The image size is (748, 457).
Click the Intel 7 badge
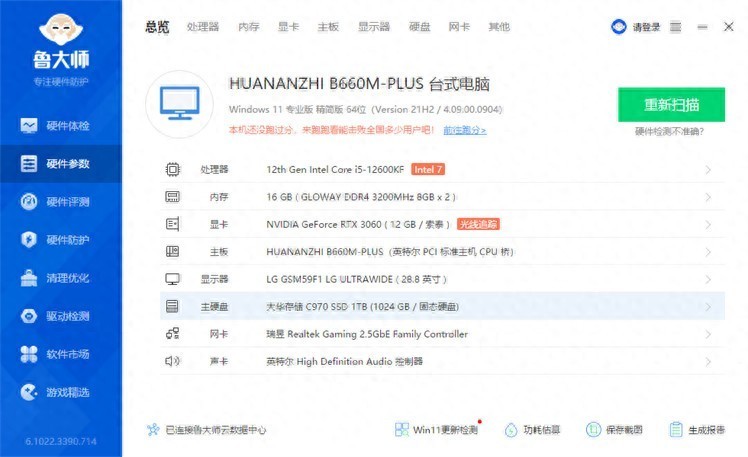pos(428,169)
